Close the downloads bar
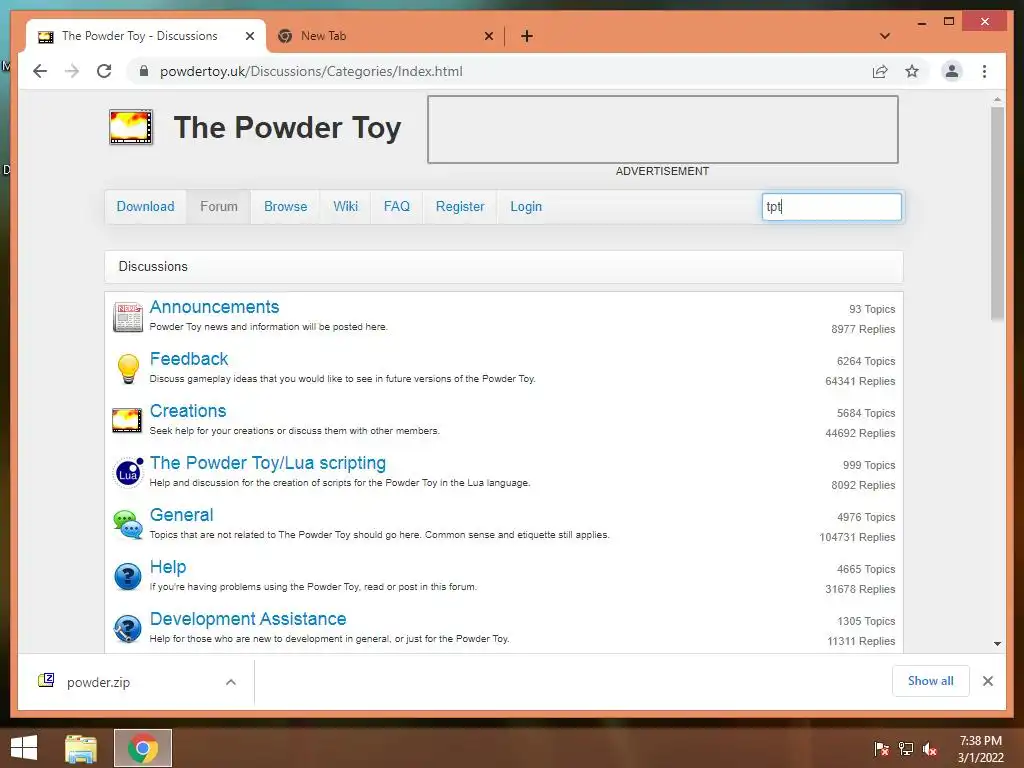The height and width of the screenshot is (768, 1024). click(x=987, y=681)
